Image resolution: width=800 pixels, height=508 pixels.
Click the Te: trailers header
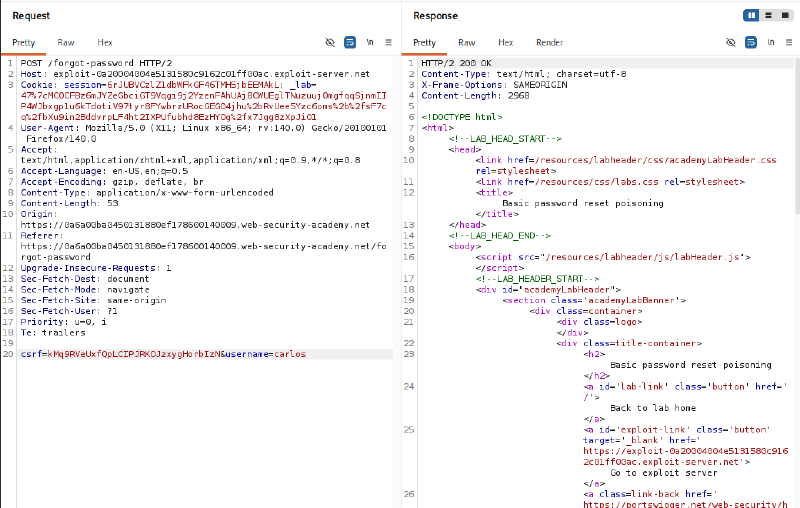(x=53, y=333)
